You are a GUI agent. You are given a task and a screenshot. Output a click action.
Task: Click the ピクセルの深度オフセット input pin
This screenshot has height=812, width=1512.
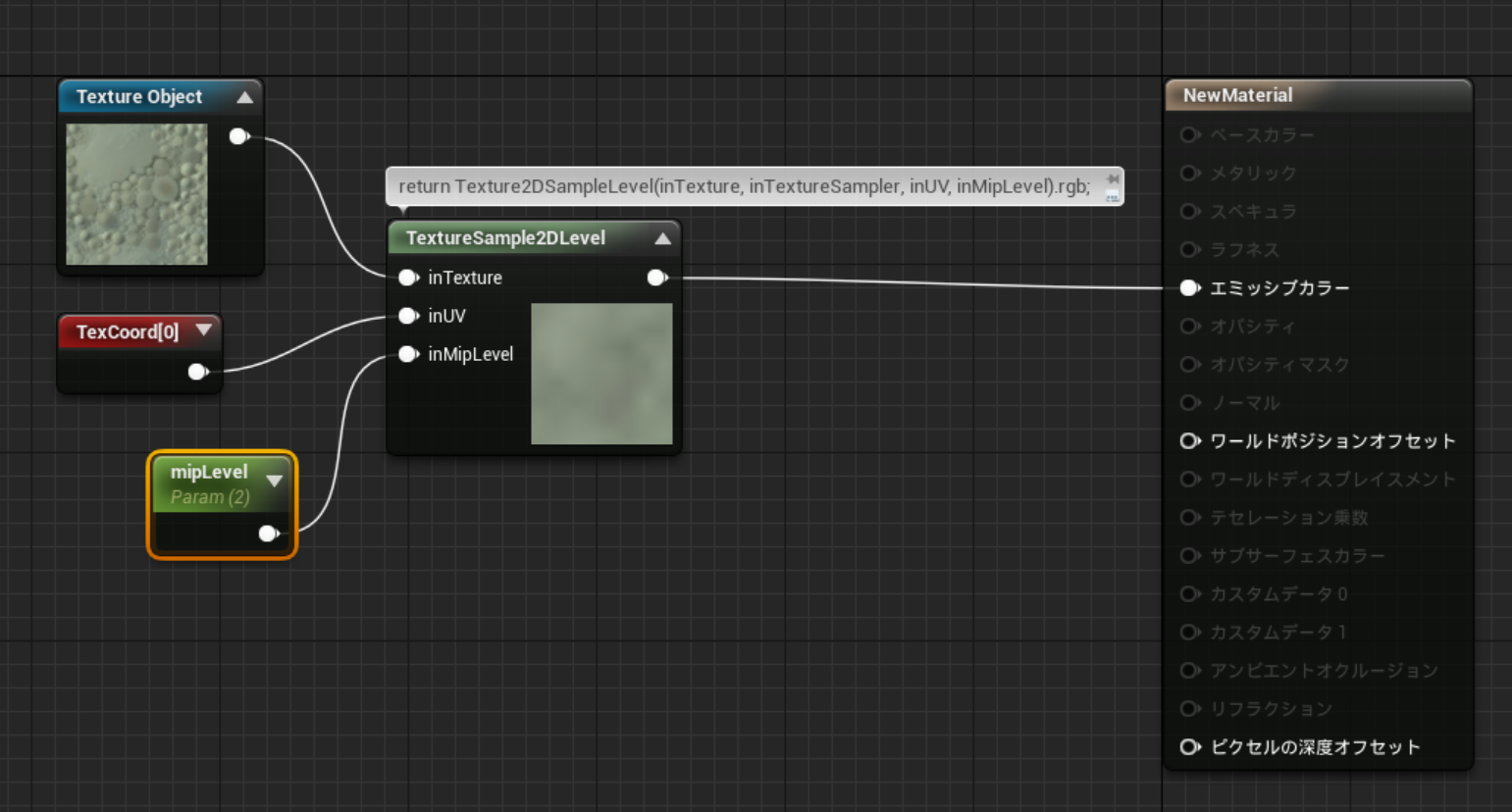[1189, 746]
